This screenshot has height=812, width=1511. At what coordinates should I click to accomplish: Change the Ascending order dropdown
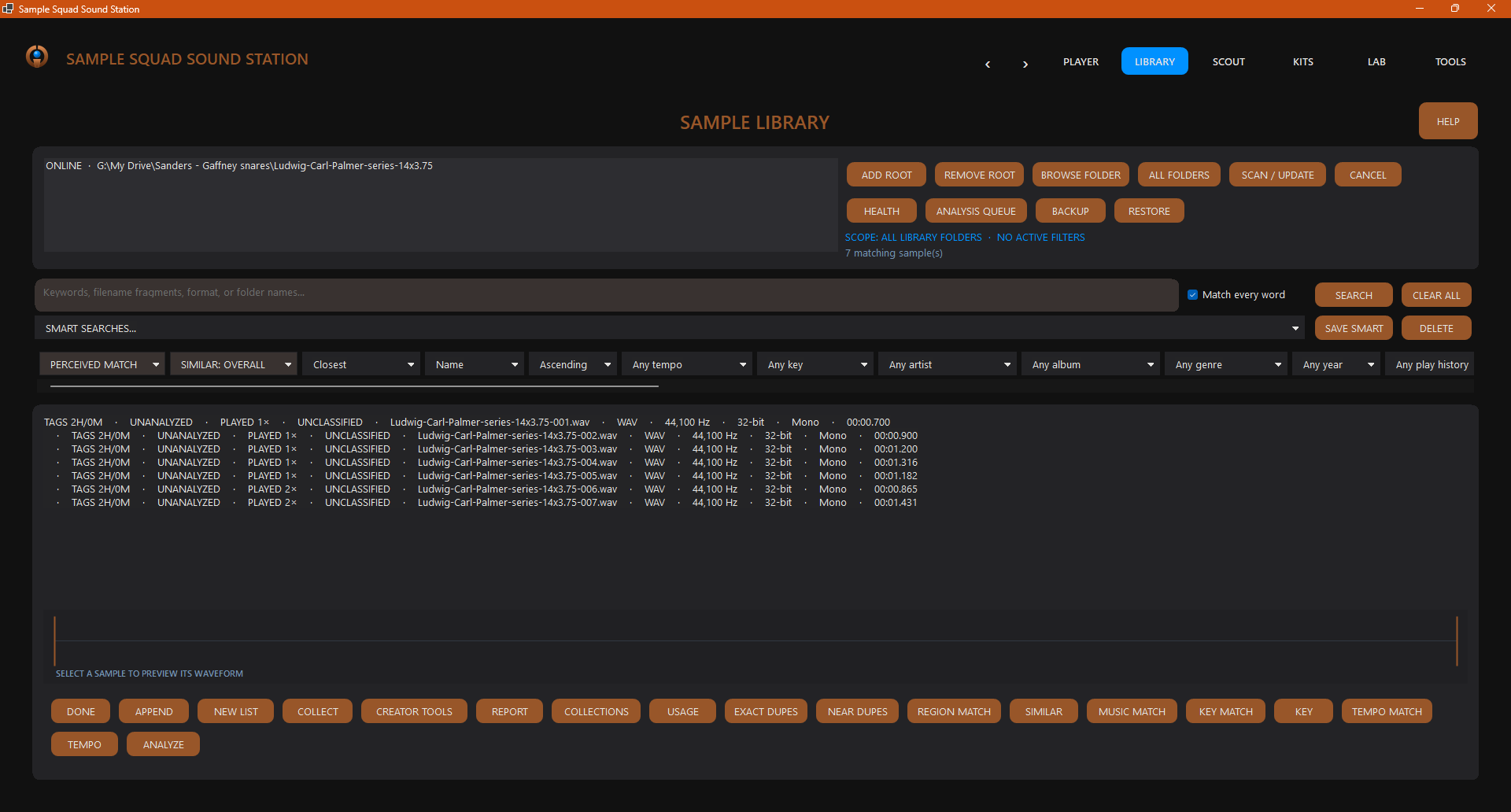(x=573, y=364)
